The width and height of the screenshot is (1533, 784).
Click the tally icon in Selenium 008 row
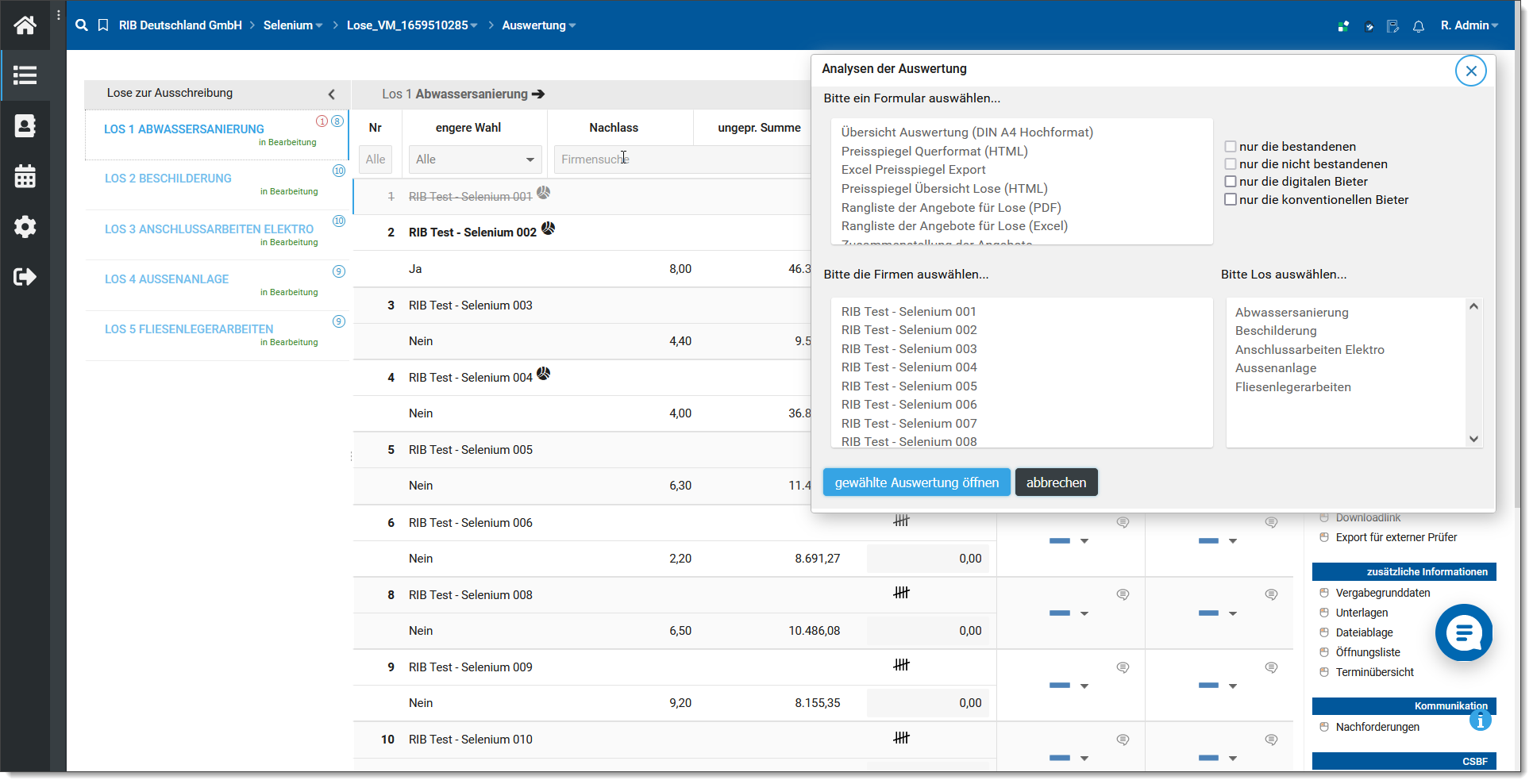(x=901, y=593)
